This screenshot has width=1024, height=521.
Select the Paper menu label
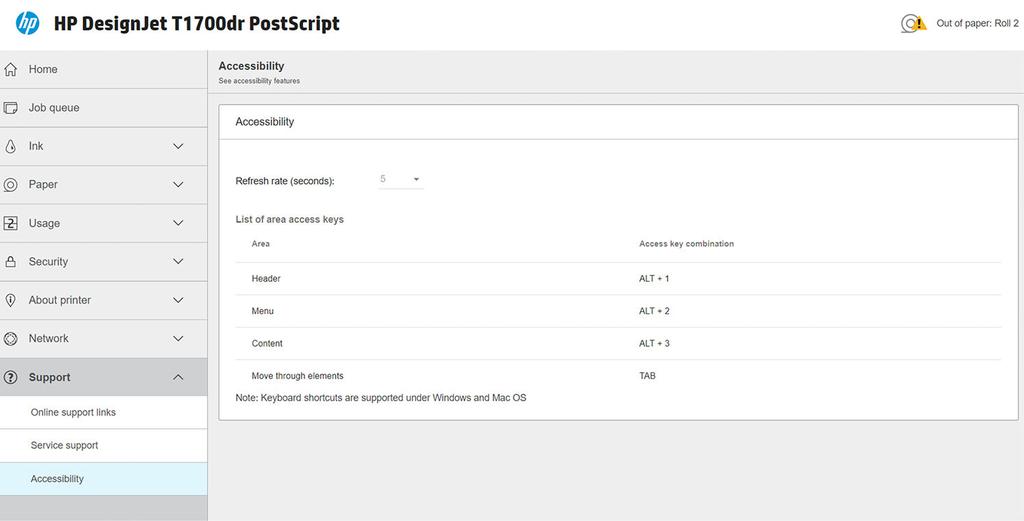pos(43,185)
